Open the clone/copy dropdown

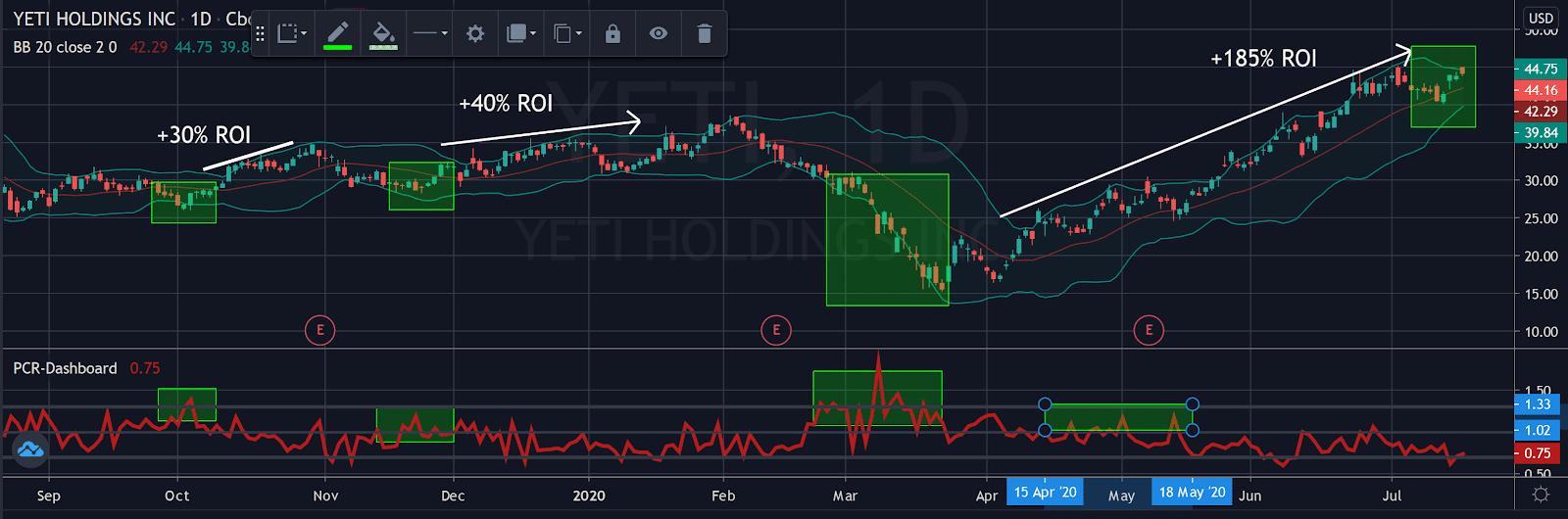click(566, 34)
